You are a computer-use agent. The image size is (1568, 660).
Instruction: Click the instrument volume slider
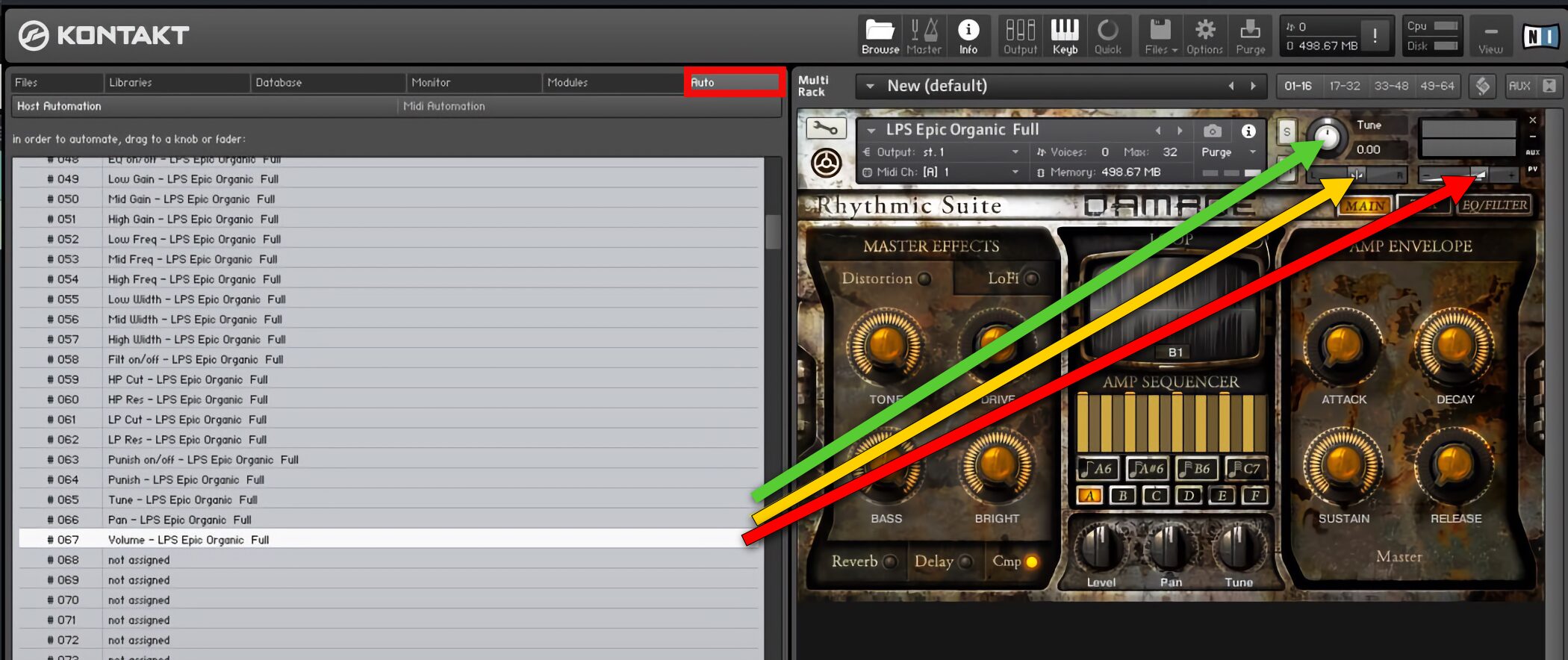click(1468, 175)
